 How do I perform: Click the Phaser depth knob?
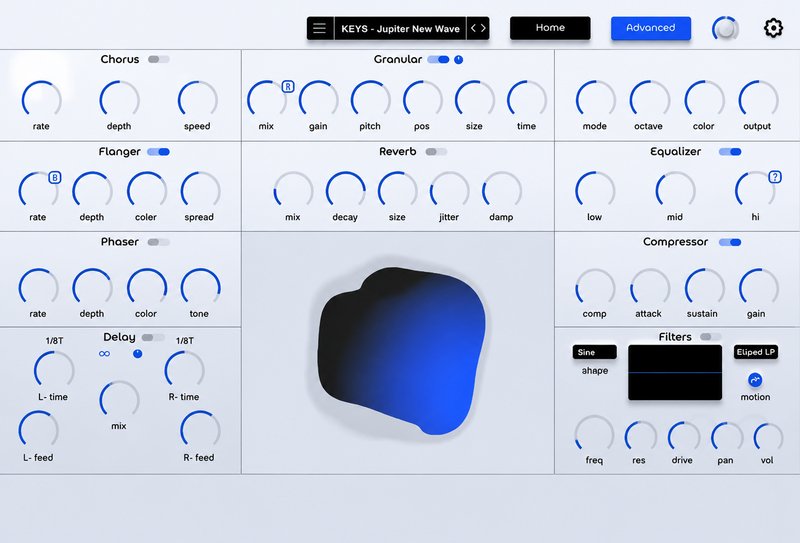92,288
